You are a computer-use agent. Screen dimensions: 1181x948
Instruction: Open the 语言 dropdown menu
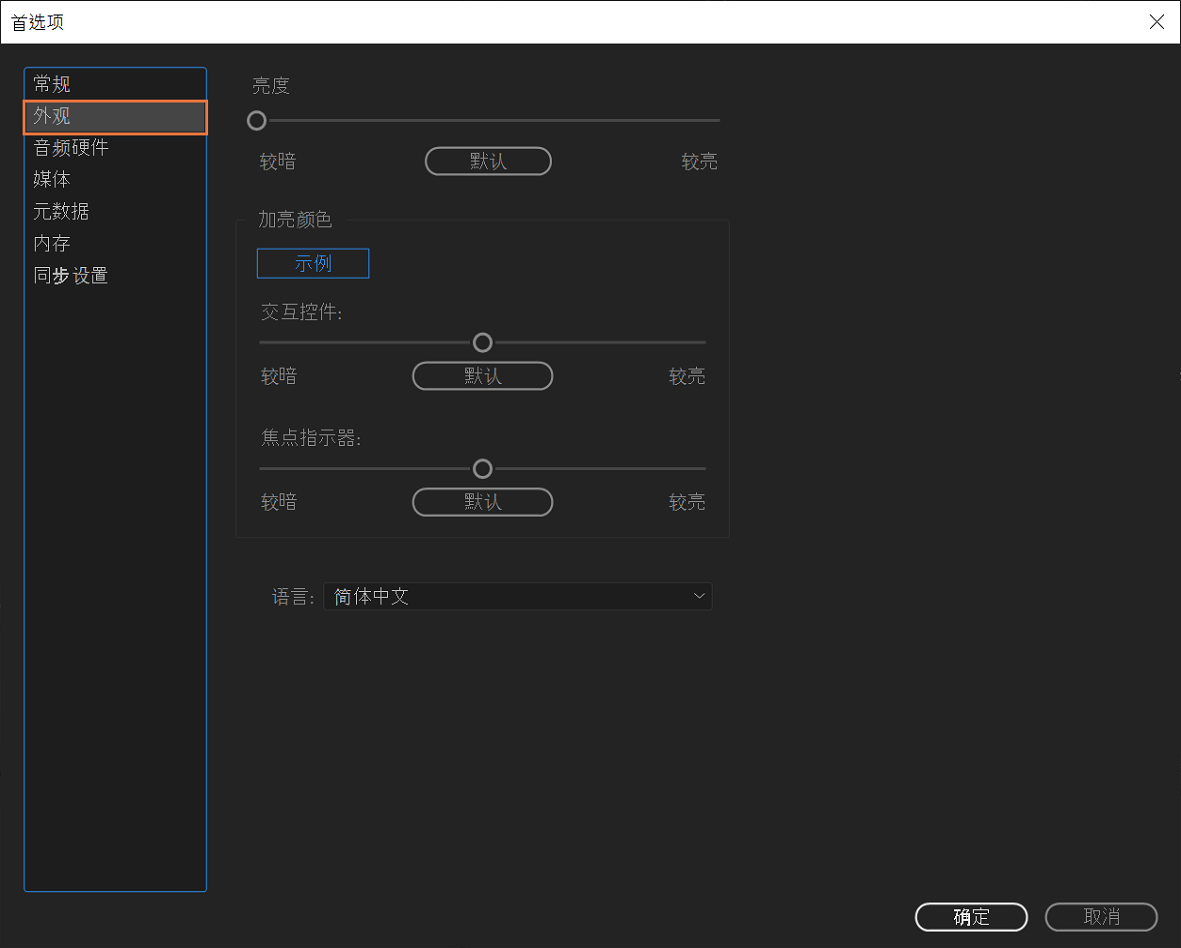(x=518, y=596)
